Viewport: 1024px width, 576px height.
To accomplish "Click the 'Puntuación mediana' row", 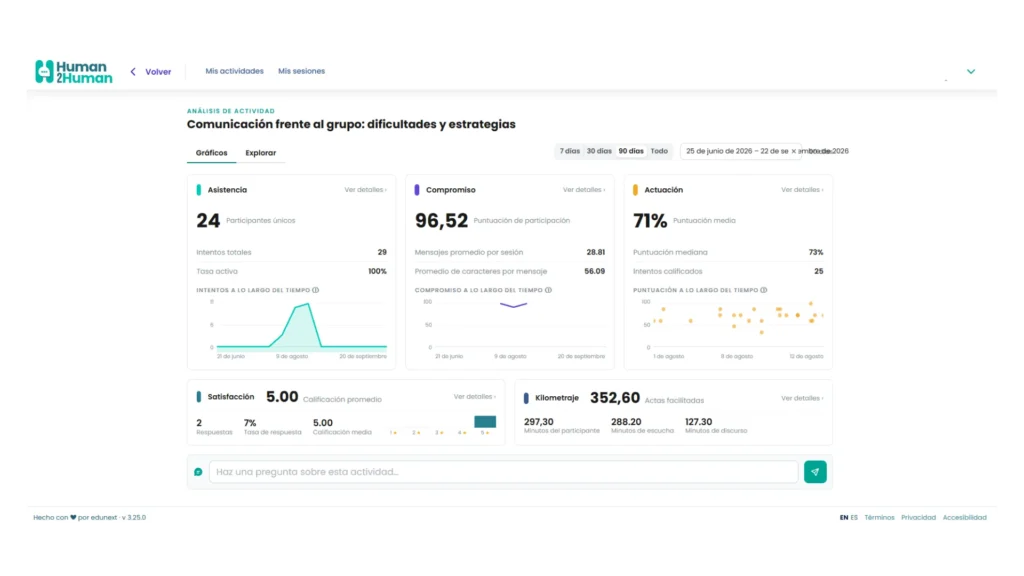I will click(x=728, y=252).
